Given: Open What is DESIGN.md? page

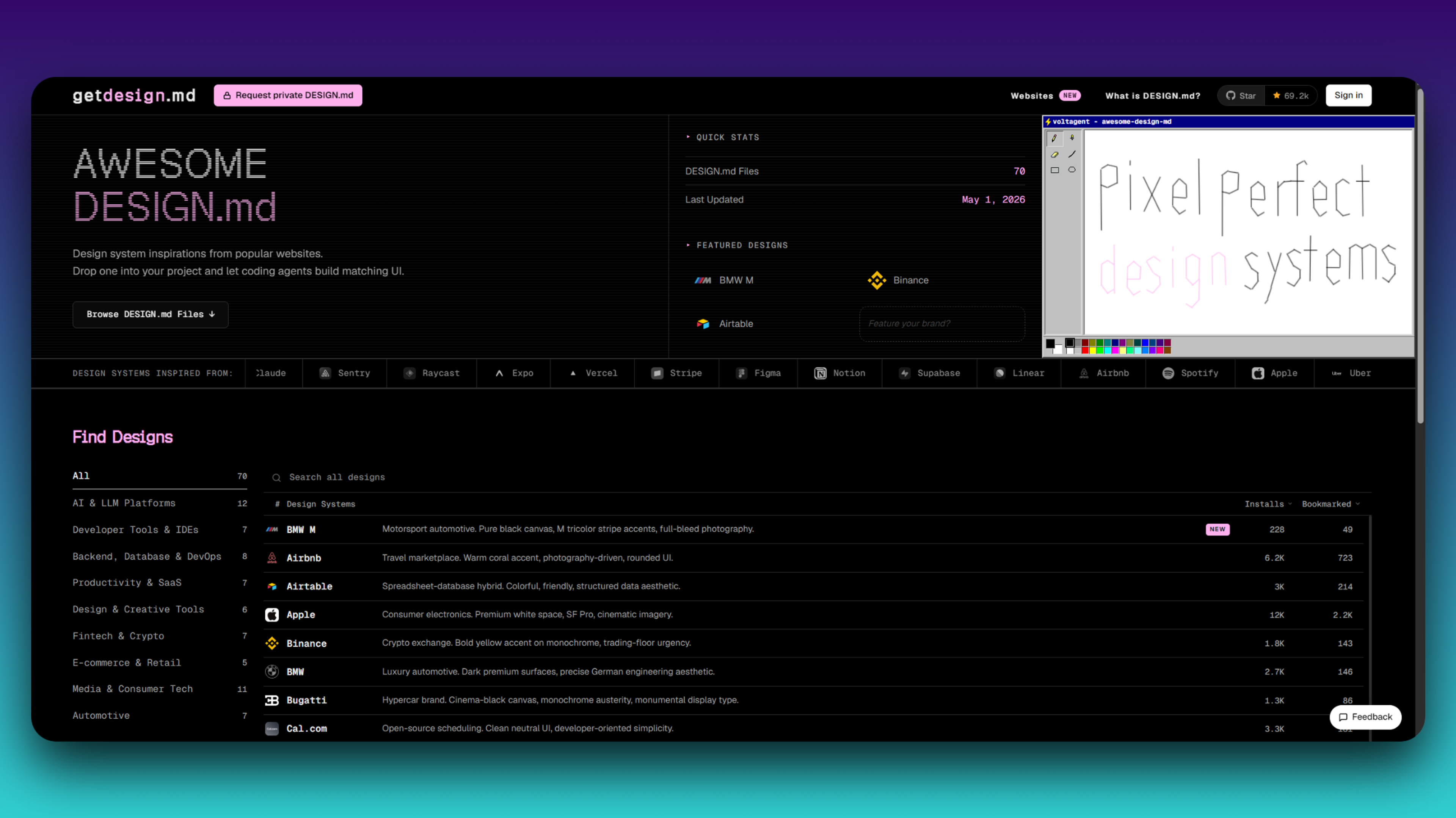Looking at the screenshot, I should tap(1153, 96).
